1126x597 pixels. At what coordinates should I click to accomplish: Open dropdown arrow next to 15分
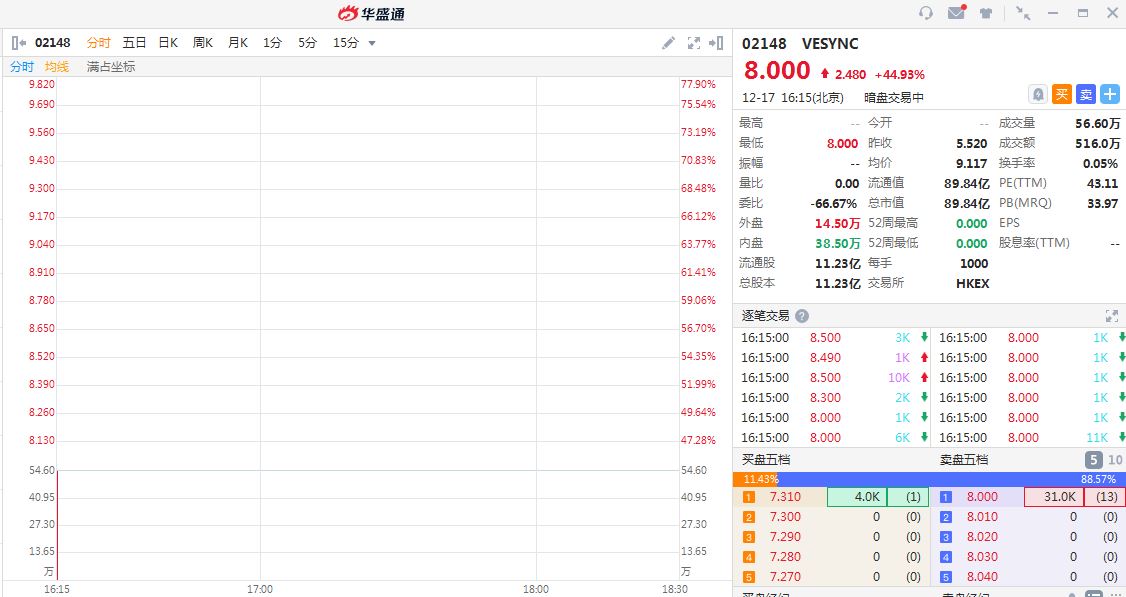click(x=372, y=43)
